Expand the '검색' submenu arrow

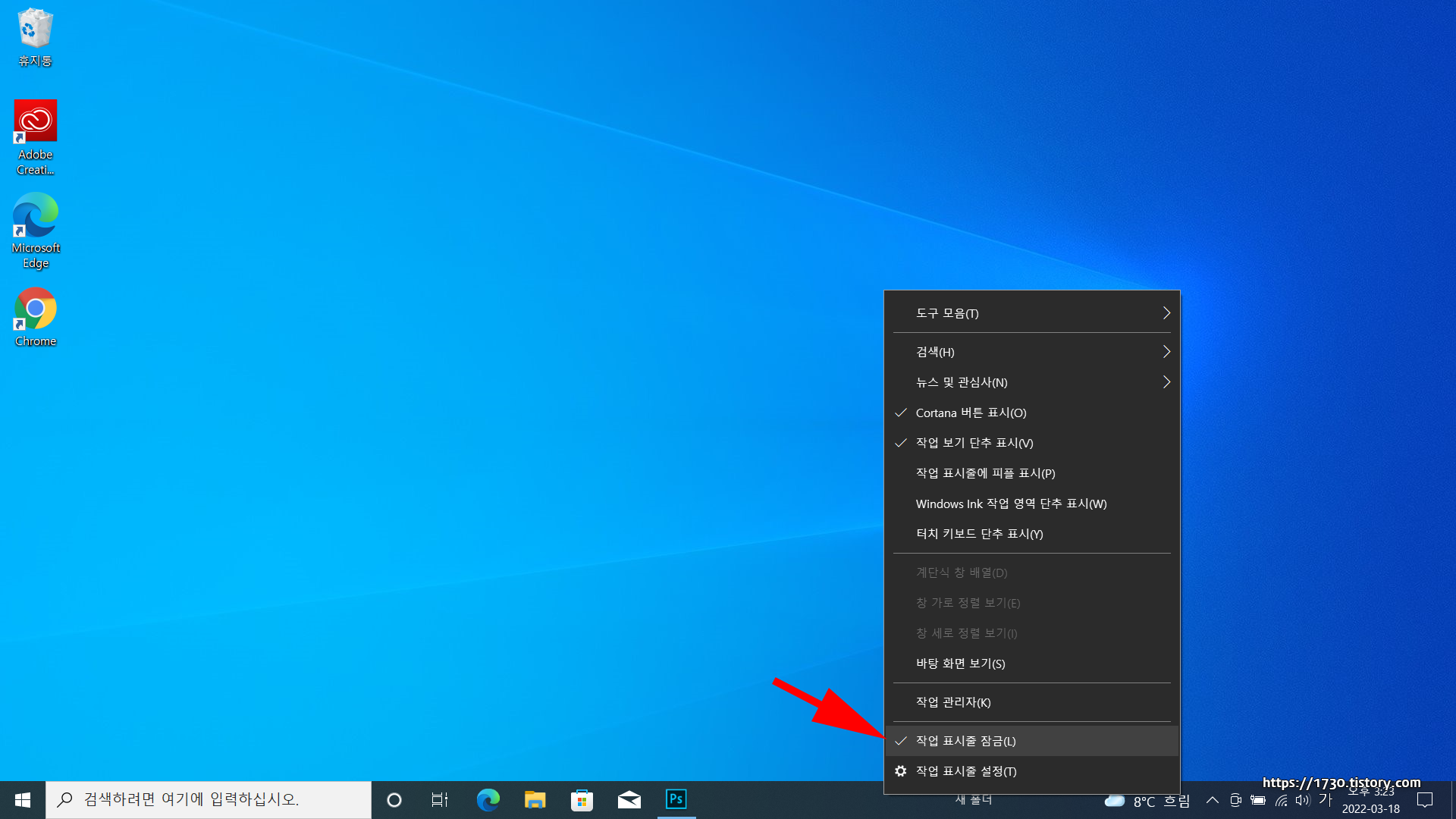coord(1166,352)
